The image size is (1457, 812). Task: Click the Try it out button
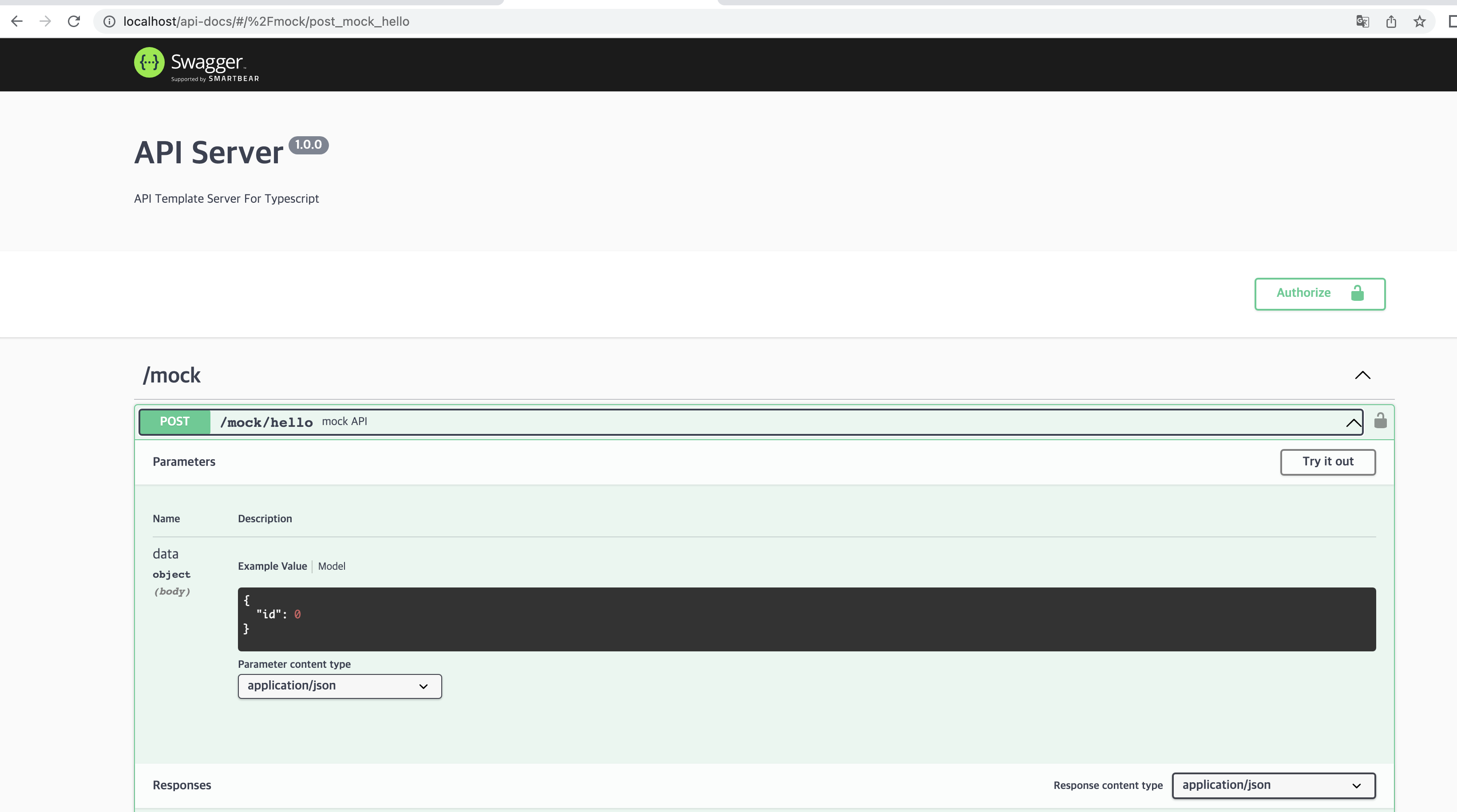point(1327,461)
